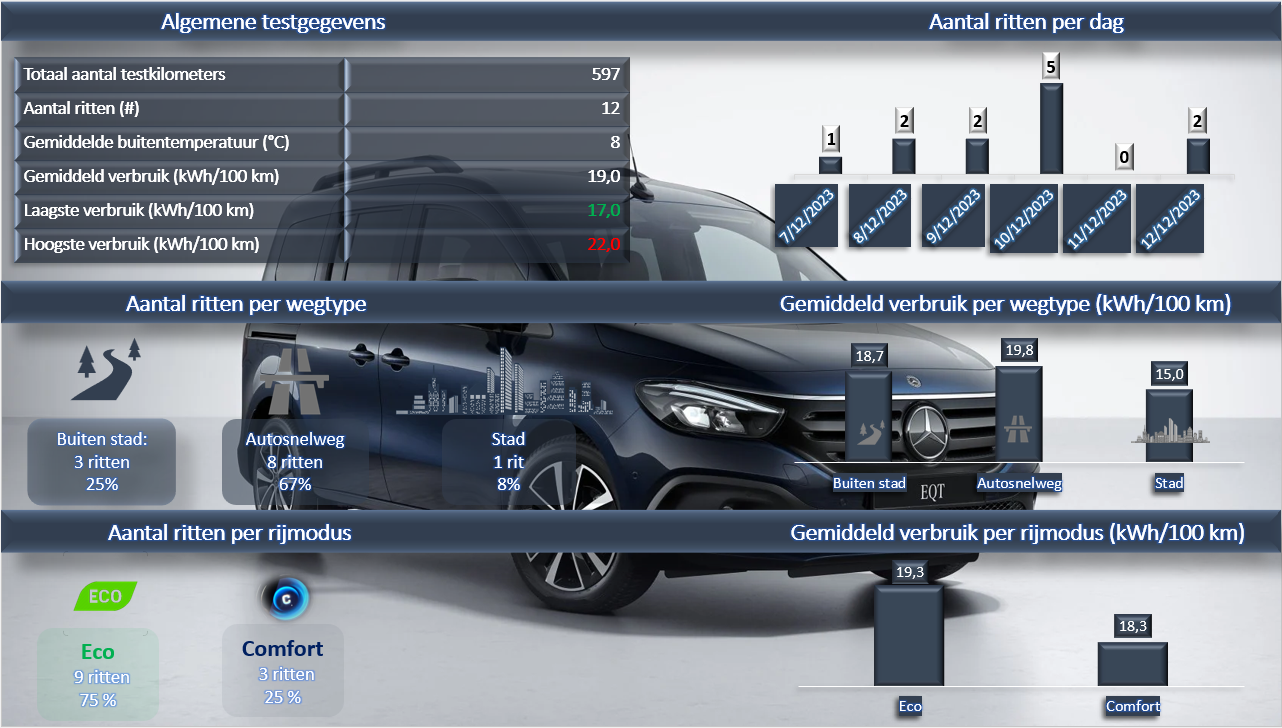Click the 'Gemiddeld verbruik per wegtype' heading

click(1005, 303)
